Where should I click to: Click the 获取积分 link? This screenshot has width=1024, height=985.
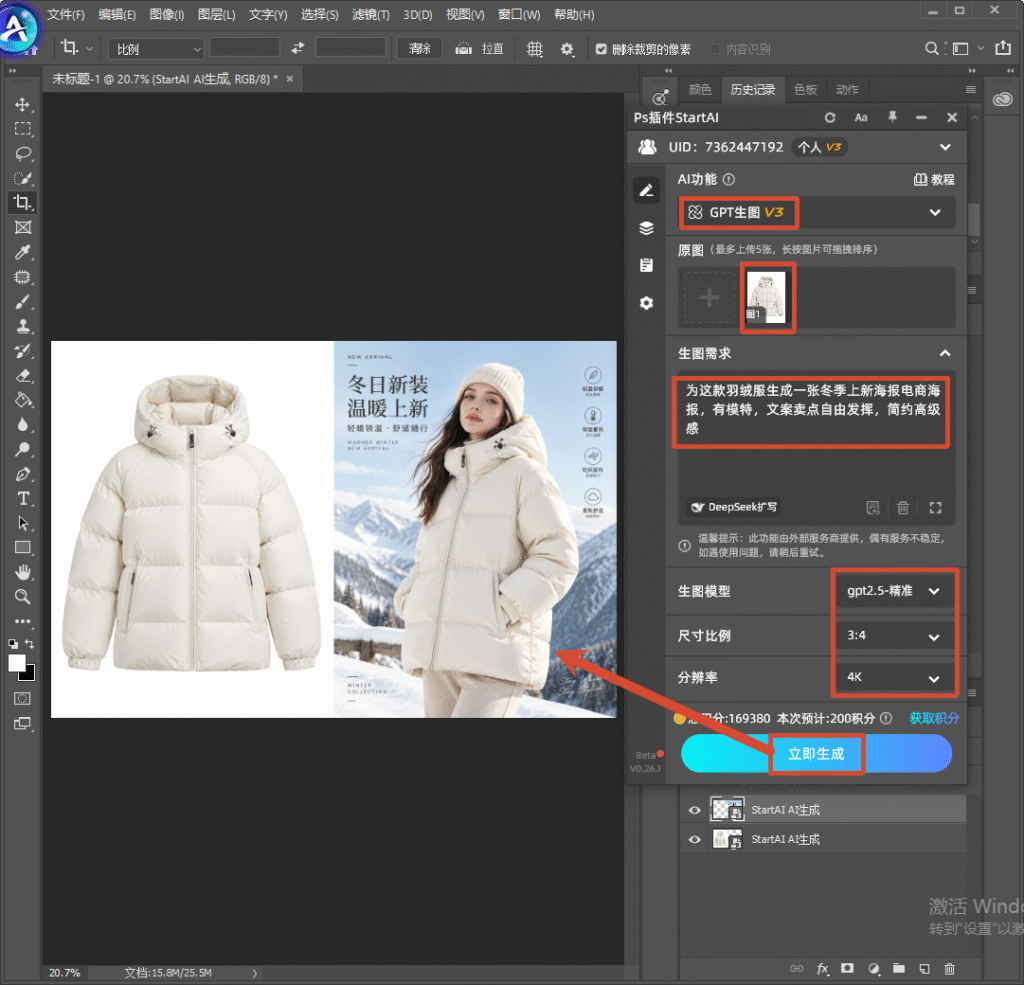[x=934, y=719]
